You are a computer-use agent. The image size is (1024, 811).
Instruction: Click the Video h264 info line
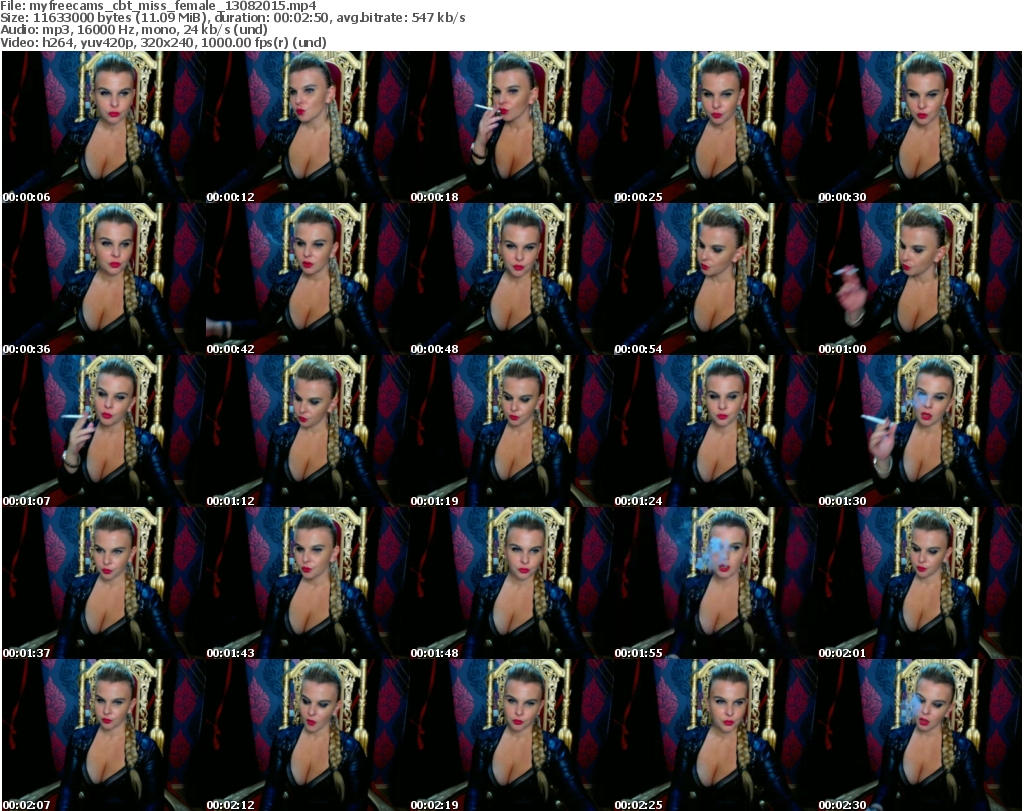pos(163,42)
